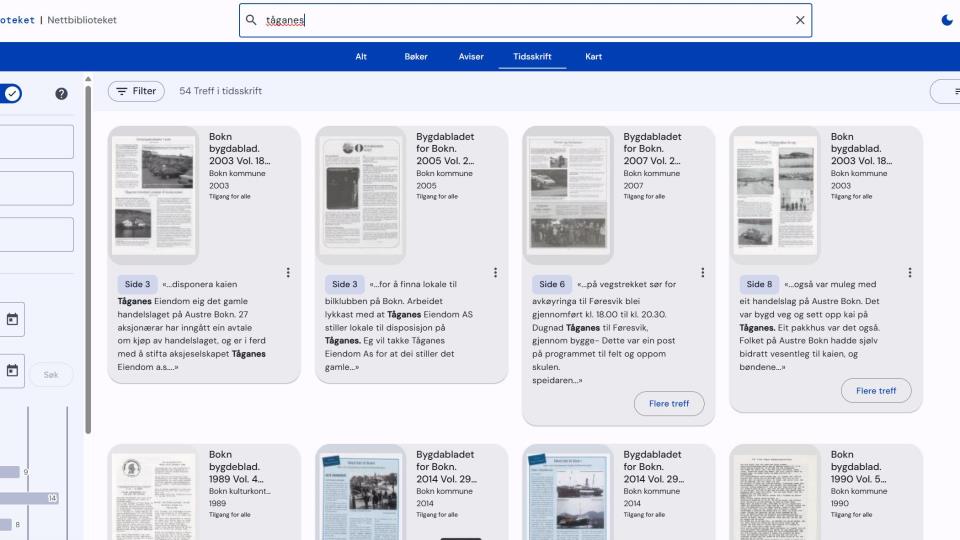Click the search magnifier icon
This screenshot has height=540, width=960.
click(252, 20)
